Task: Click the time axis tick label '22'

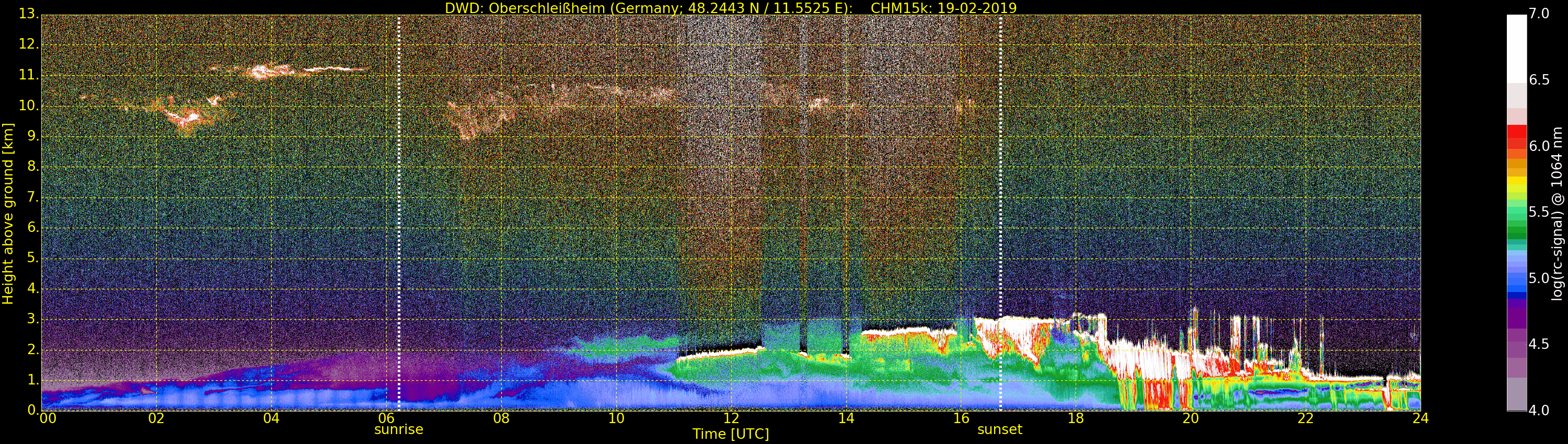Action: [x=1306, y=418]
